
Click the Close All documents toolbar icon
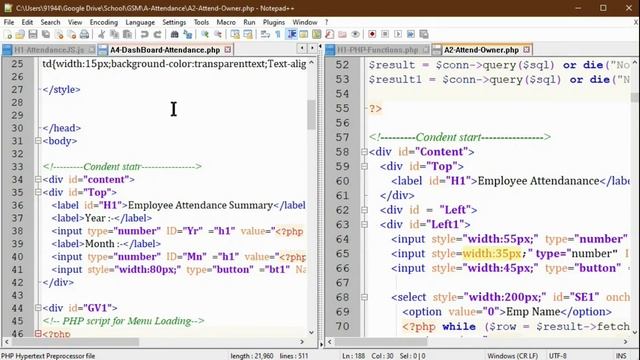click(x=71, y=35)
